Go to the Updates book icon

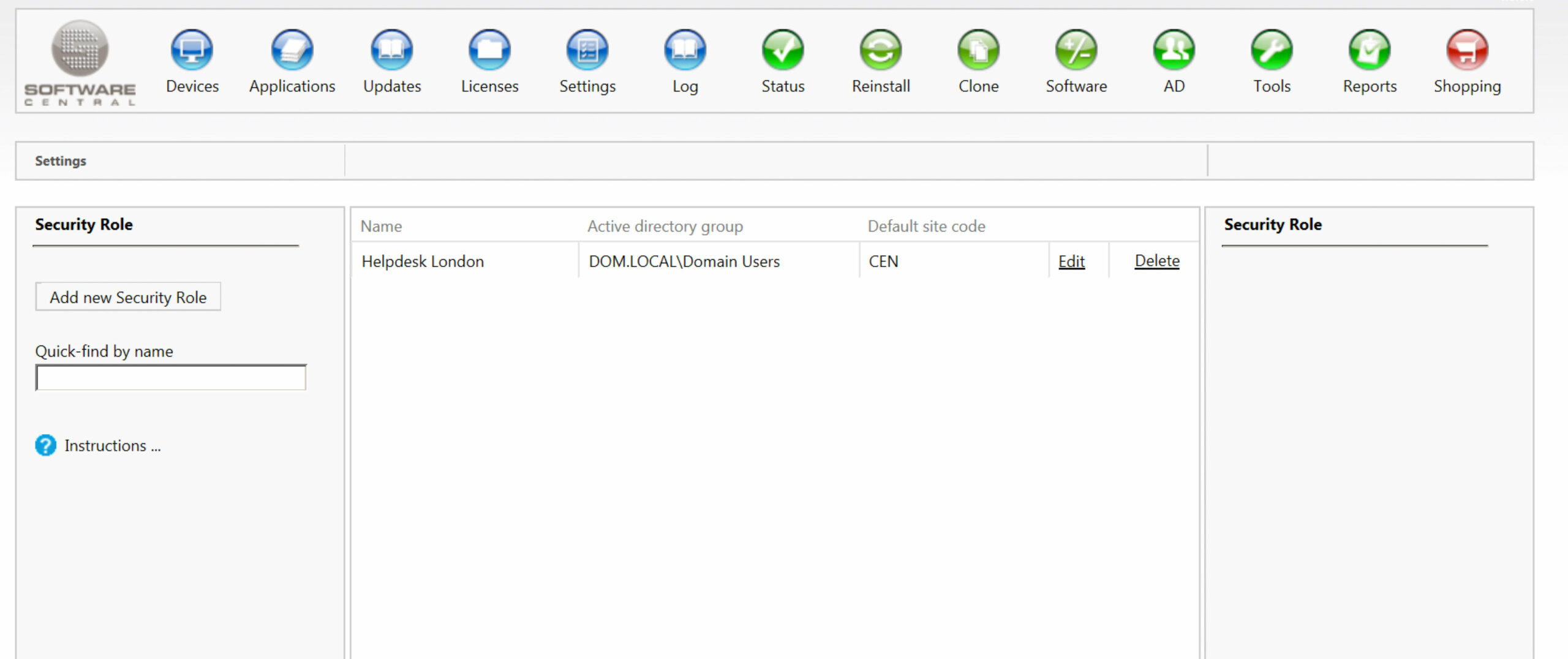(x=392, y=50)
